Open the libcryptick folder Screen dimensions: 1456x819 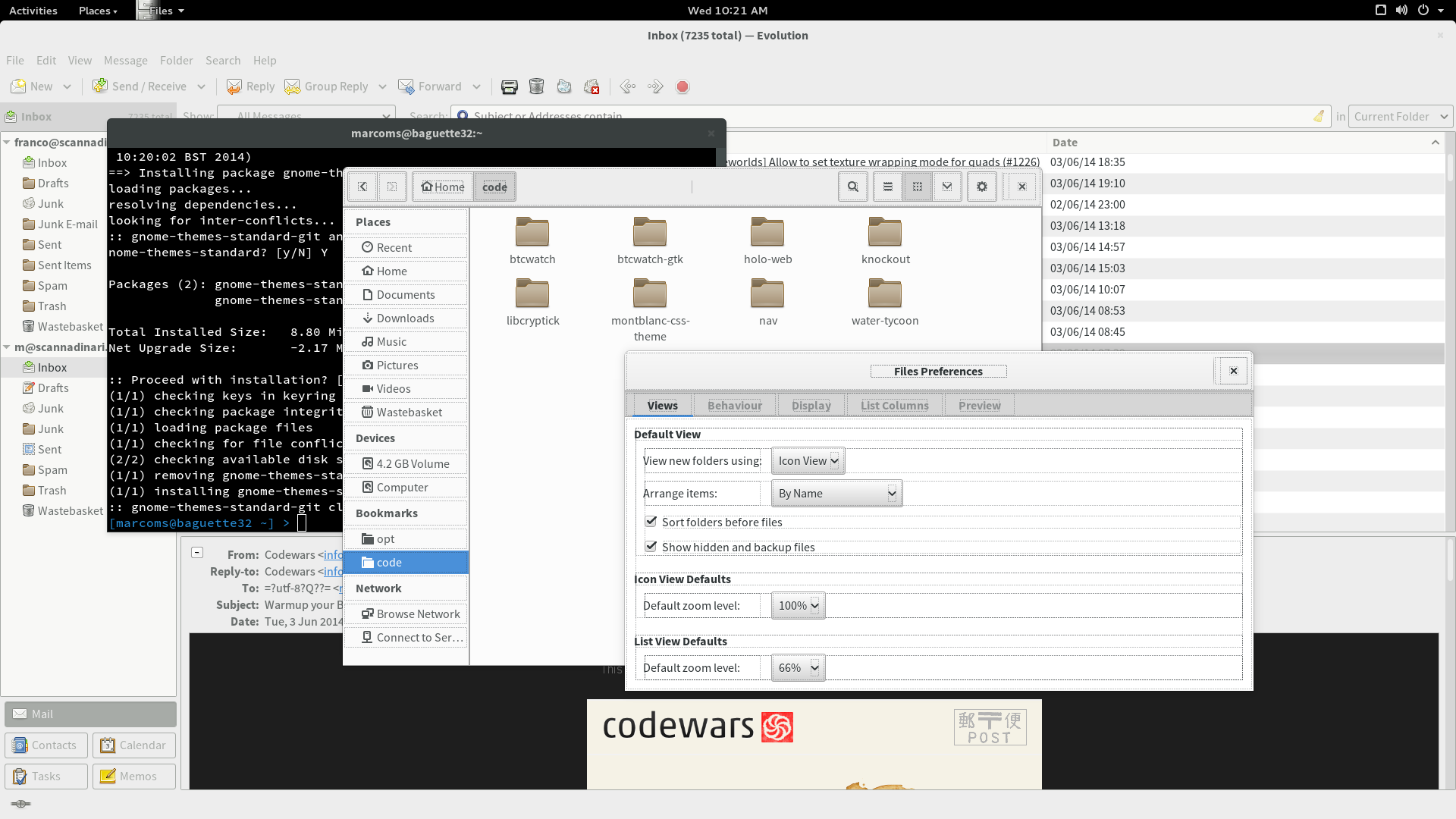click(532, 302)
